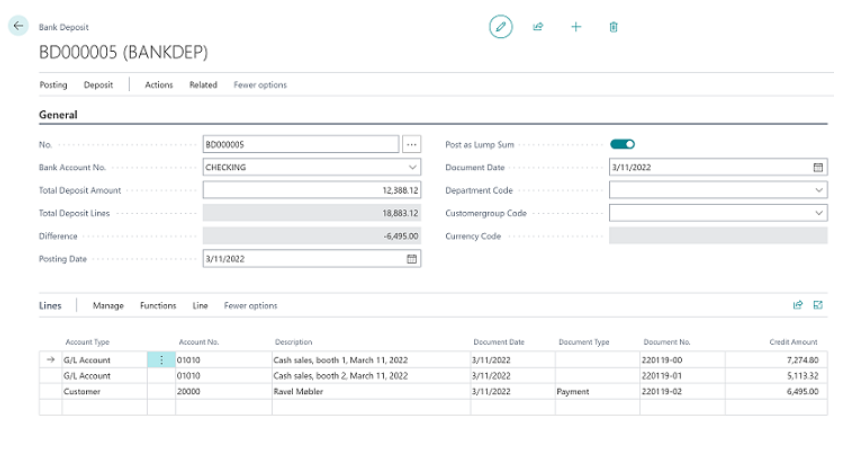Image resolution: width=861 pixels, height=449 pixels.
Task: Delete deposit using trash icon
Action: tap(613, 27)
